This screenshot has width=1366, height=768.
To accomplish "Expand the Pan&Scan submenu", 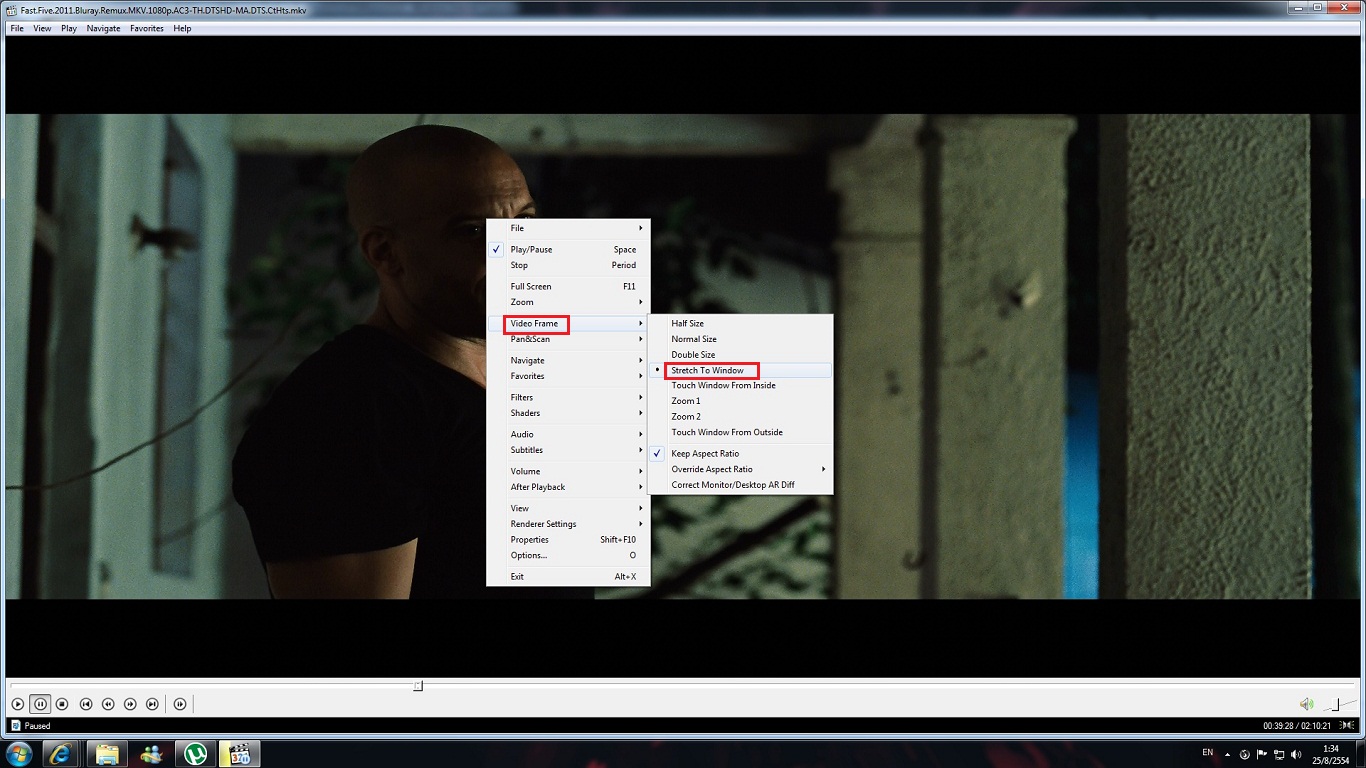I will pos(568,339).
